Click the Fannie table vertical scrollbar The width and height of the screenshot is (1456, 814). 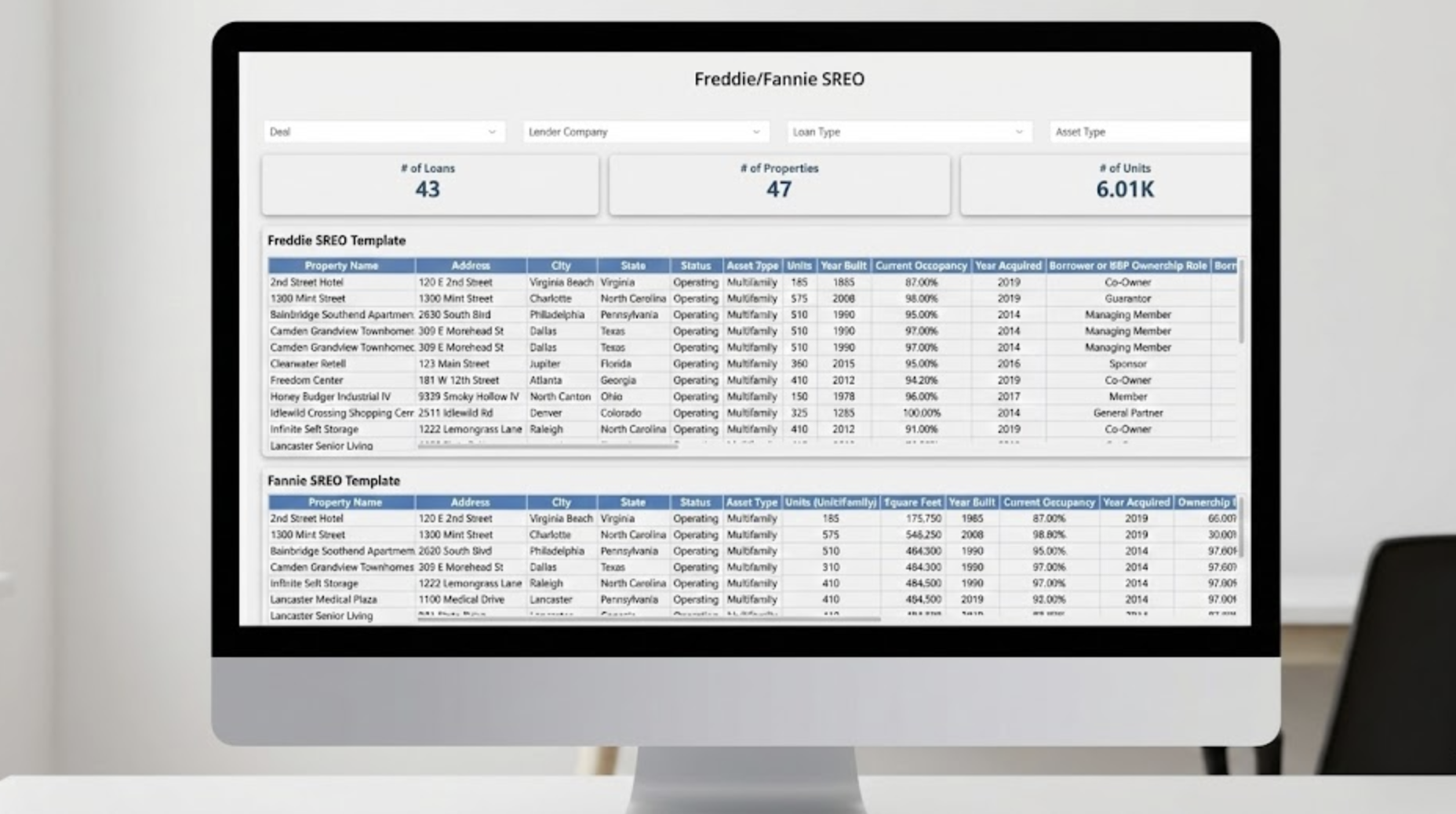point(1241,533)
